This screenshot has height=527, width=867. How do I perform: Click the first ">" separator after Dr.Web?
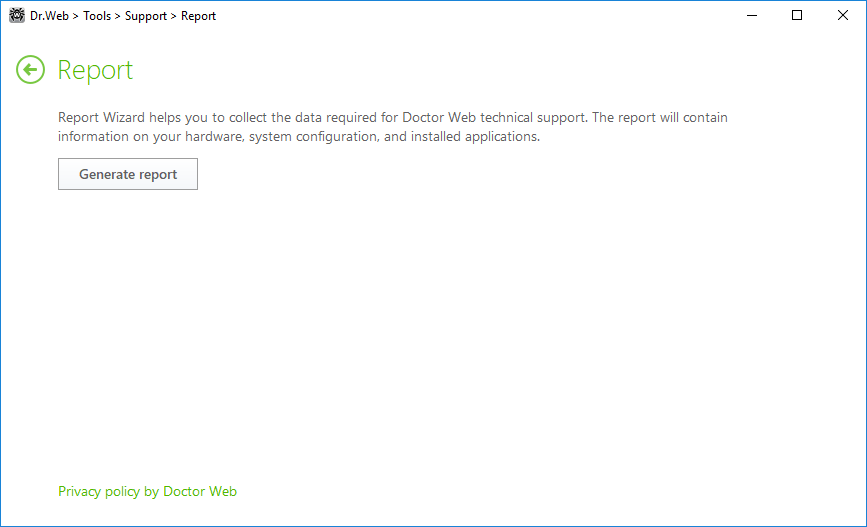tap(76, 17)
